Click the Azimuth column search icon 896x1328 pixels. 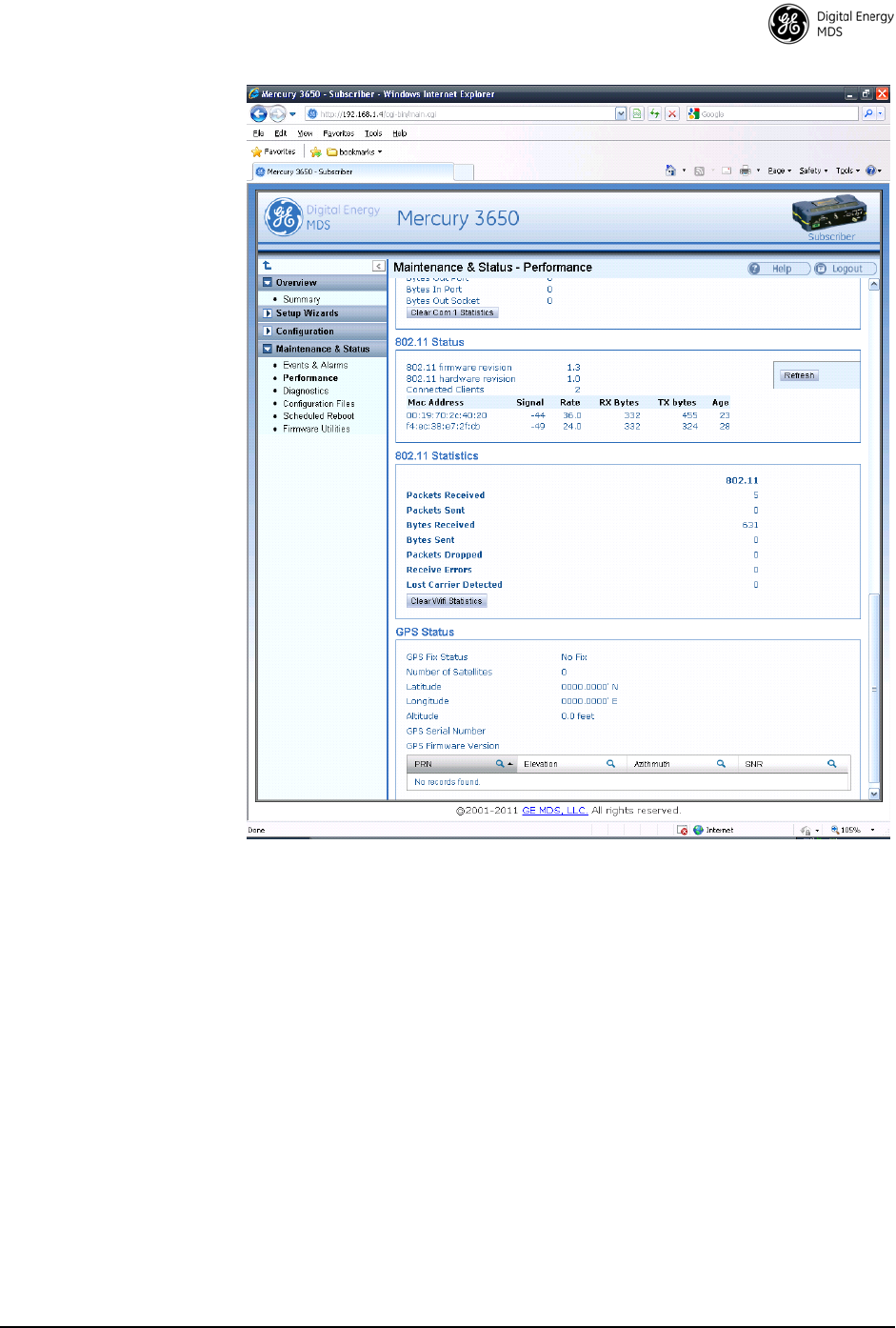click(x=721, y=764)
